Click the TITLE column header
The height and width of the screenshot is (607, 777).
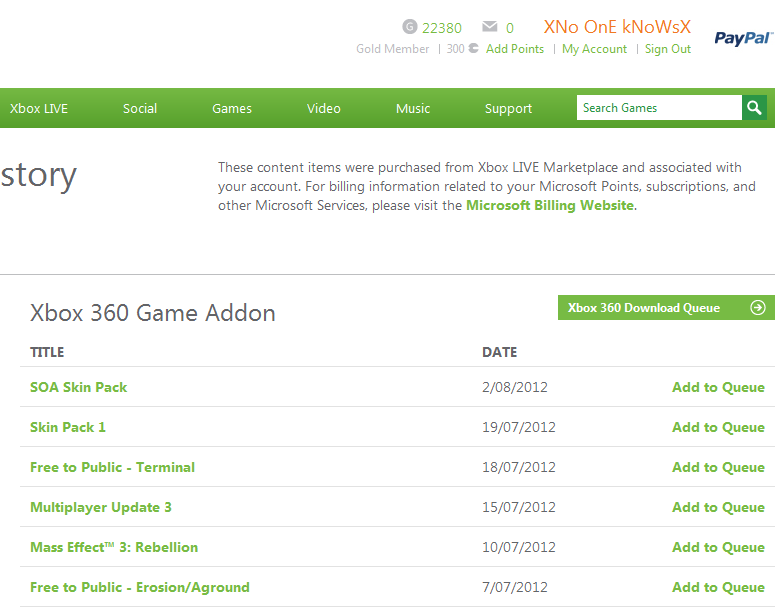pos(47,352)
